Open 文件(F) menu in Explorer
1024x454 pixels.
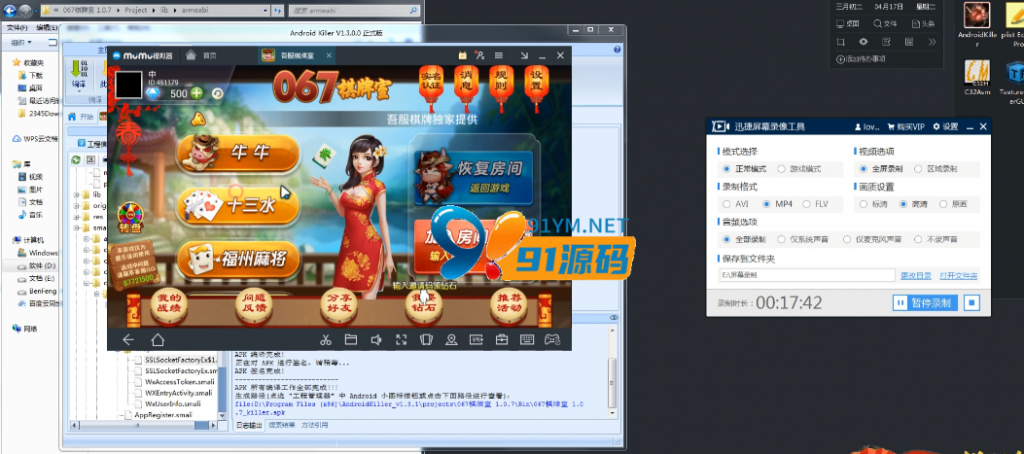[16, 27]
